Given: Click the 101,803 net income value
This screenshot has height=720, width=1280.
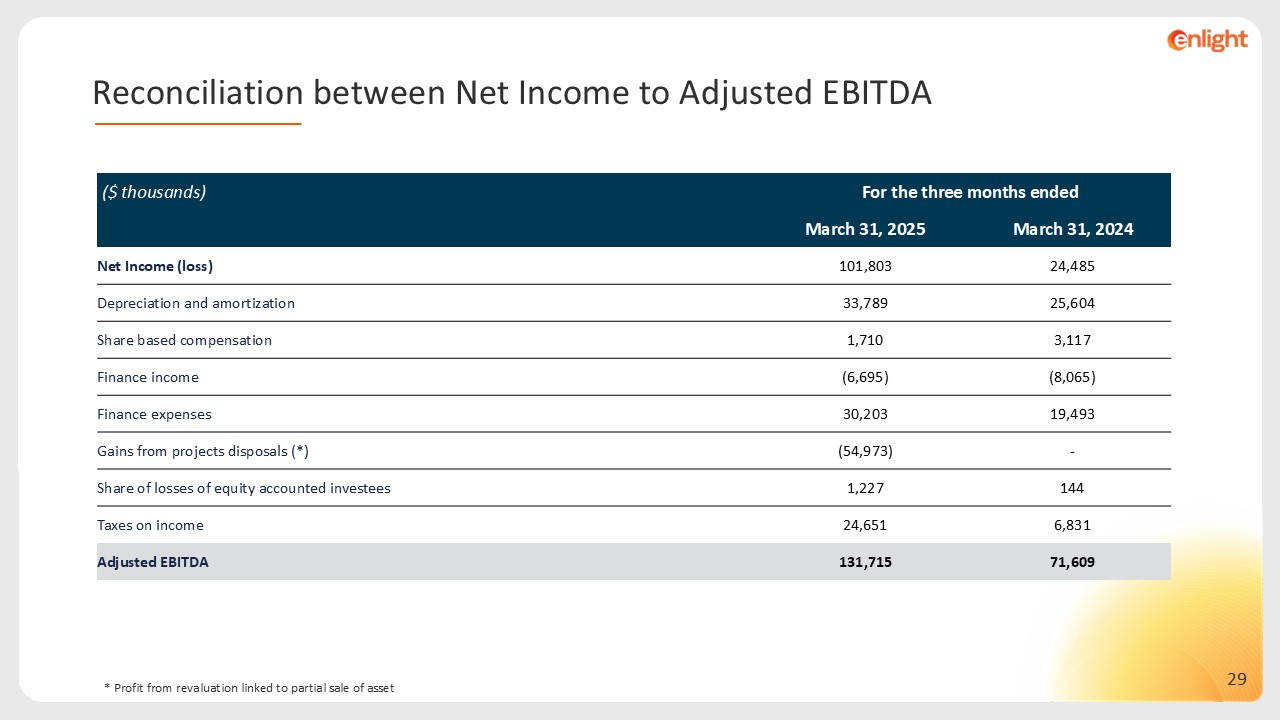Looking at the screenshot, I should [865, 266].
